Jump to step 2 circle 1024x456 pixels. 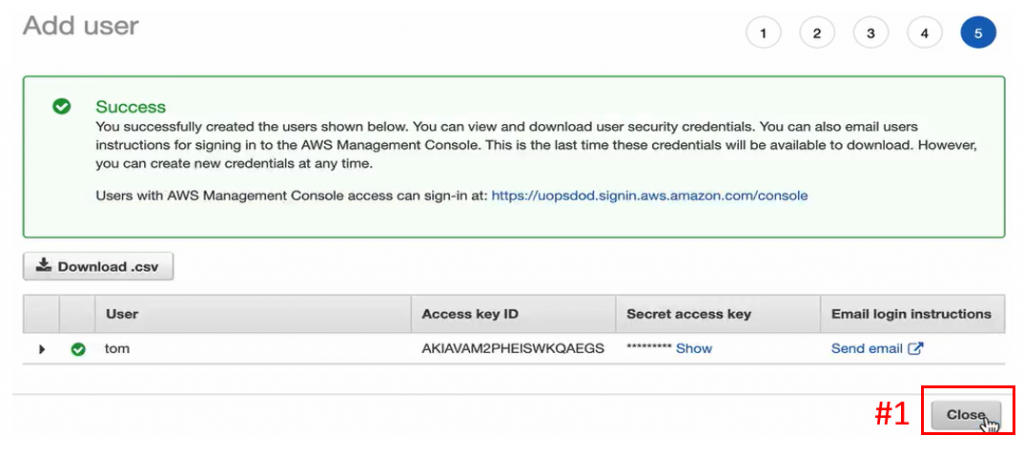[x=817, y=33]
